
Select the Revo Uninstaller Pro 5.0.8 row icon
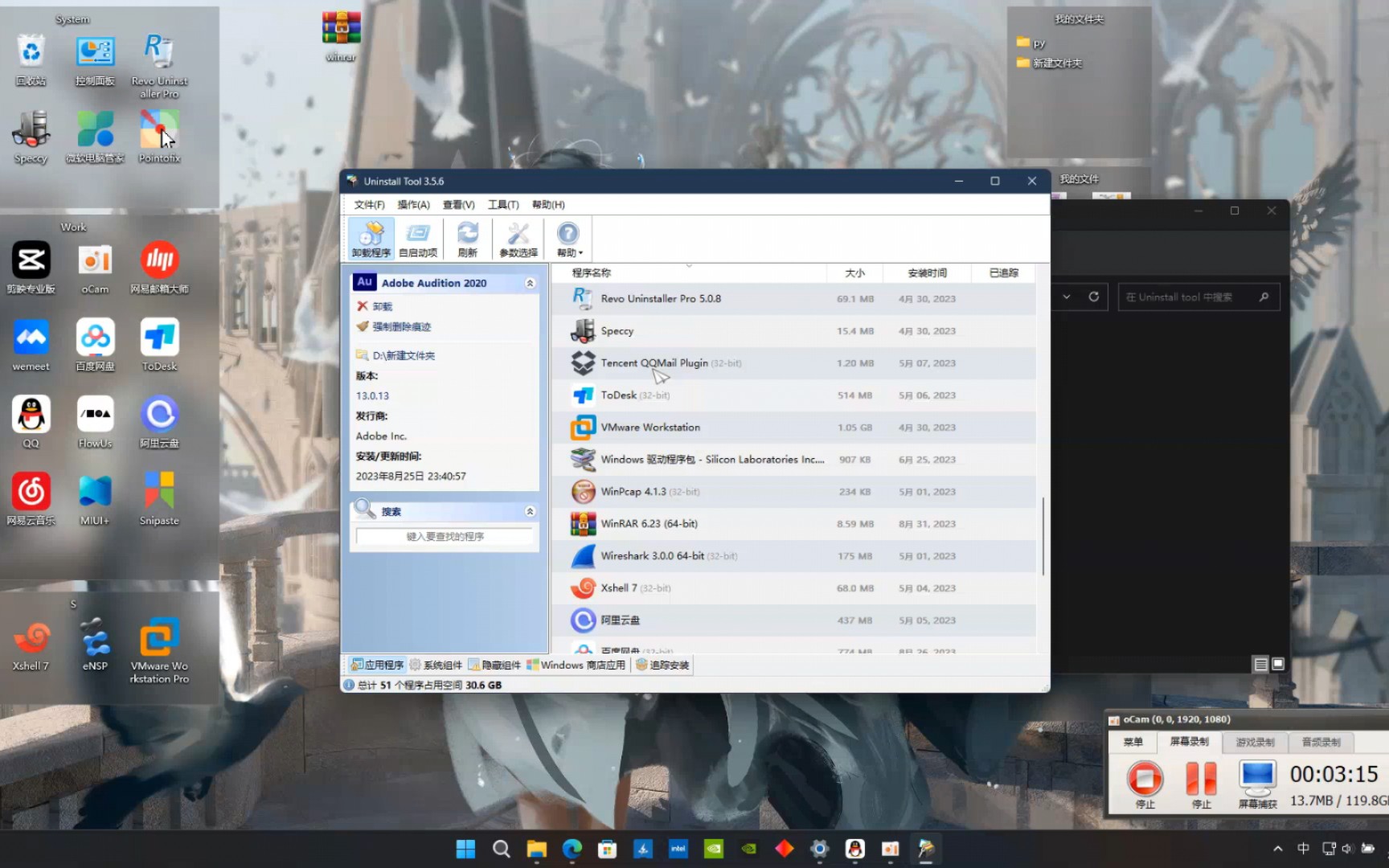pos(583,298)
